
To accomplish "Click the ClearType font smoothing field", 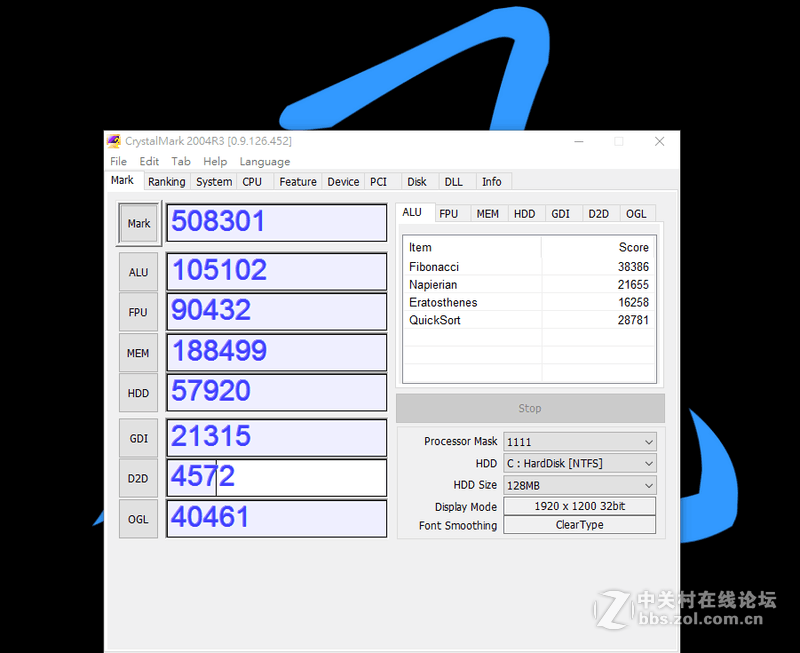I will [x=580, y=525].
